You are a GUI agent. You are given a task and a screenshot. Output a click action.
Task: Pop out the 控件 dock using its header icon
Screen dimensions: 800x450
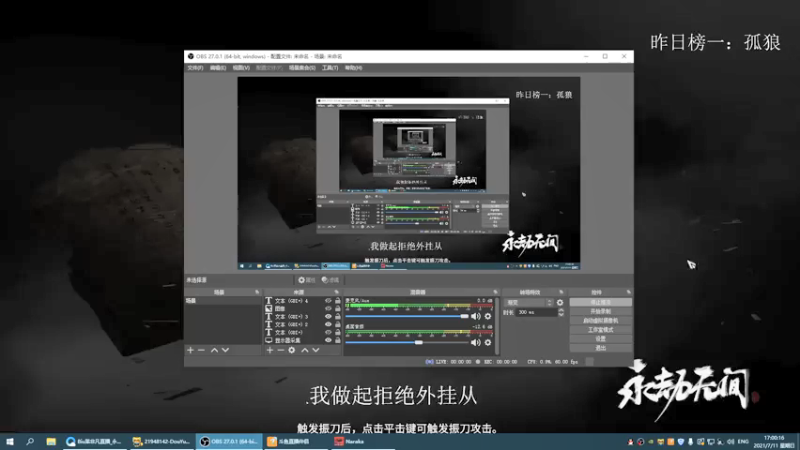pyautogui.click(x=628, y=292)
